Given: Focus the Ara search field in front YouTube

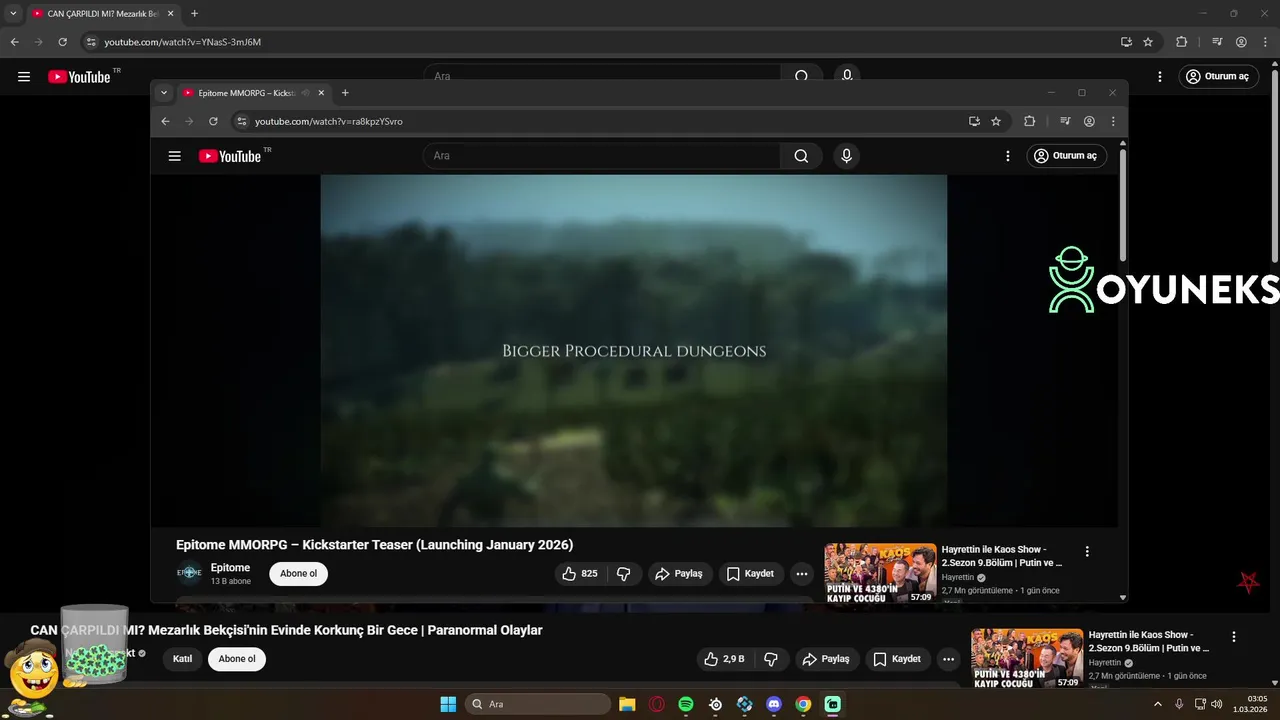Looking at the screenshot, I should [x=602, y=156].
